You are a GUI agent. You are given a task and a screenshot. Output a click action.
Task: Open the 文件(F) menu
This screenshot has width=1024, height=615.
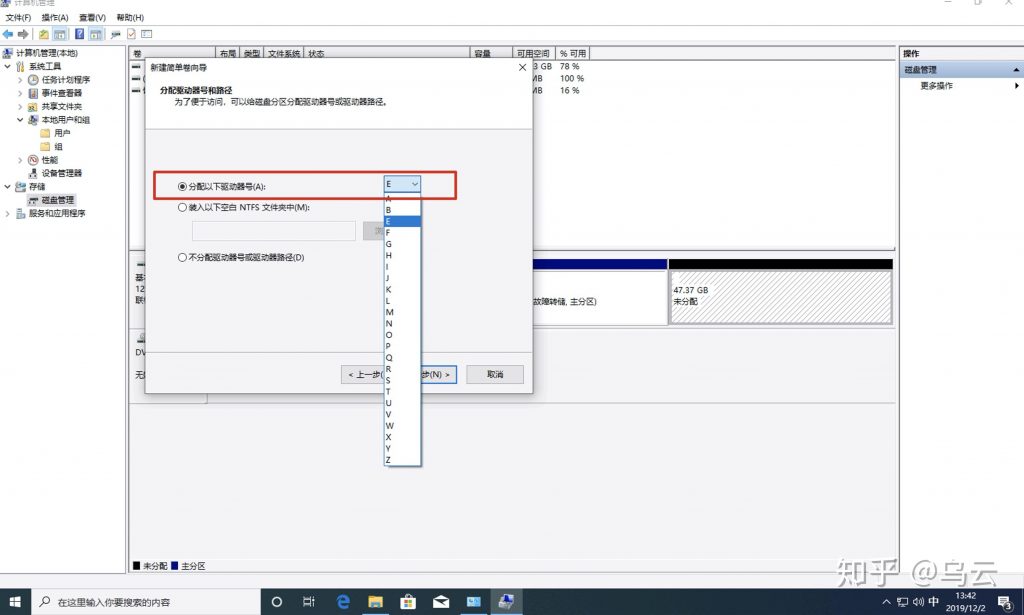tap(18, 18)
